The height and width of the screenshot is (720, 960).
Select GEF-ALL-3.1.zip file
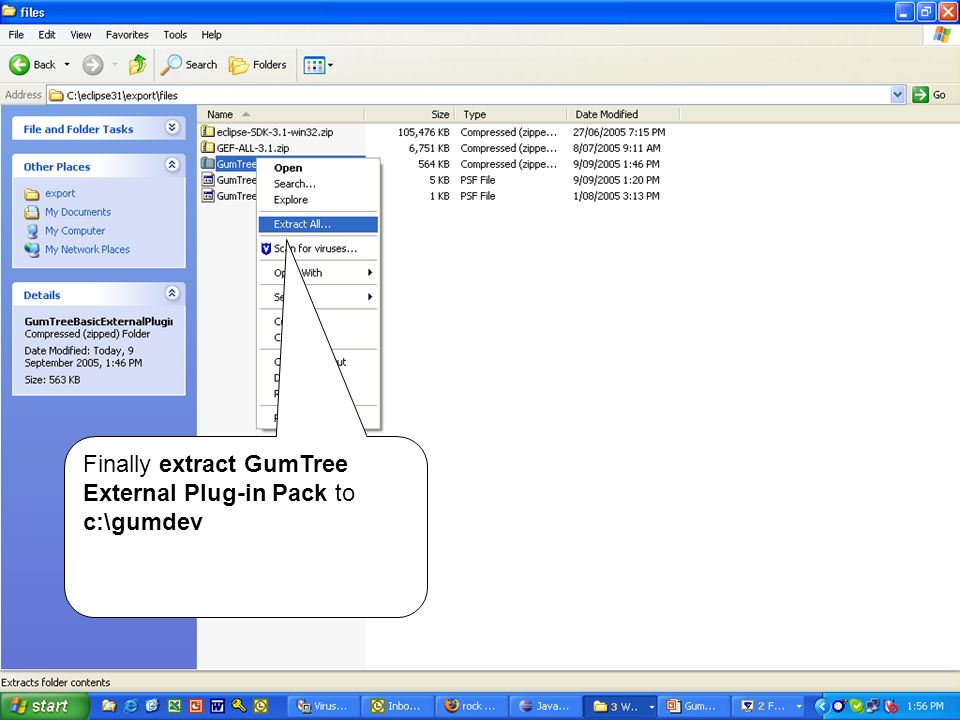point(253,148)
